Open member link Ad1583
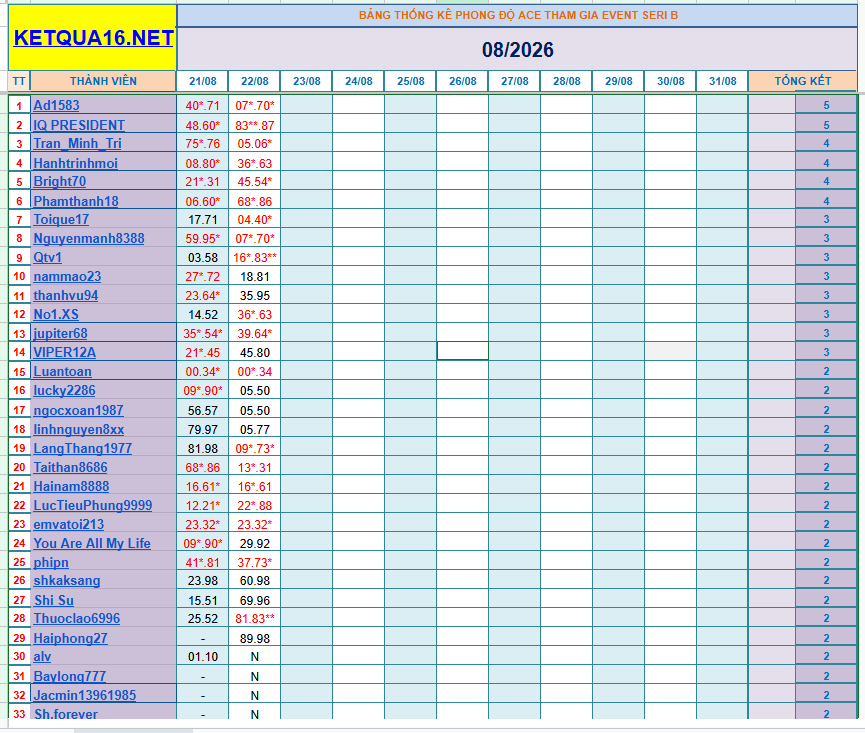The image size is (865, 733). point(56,105)
